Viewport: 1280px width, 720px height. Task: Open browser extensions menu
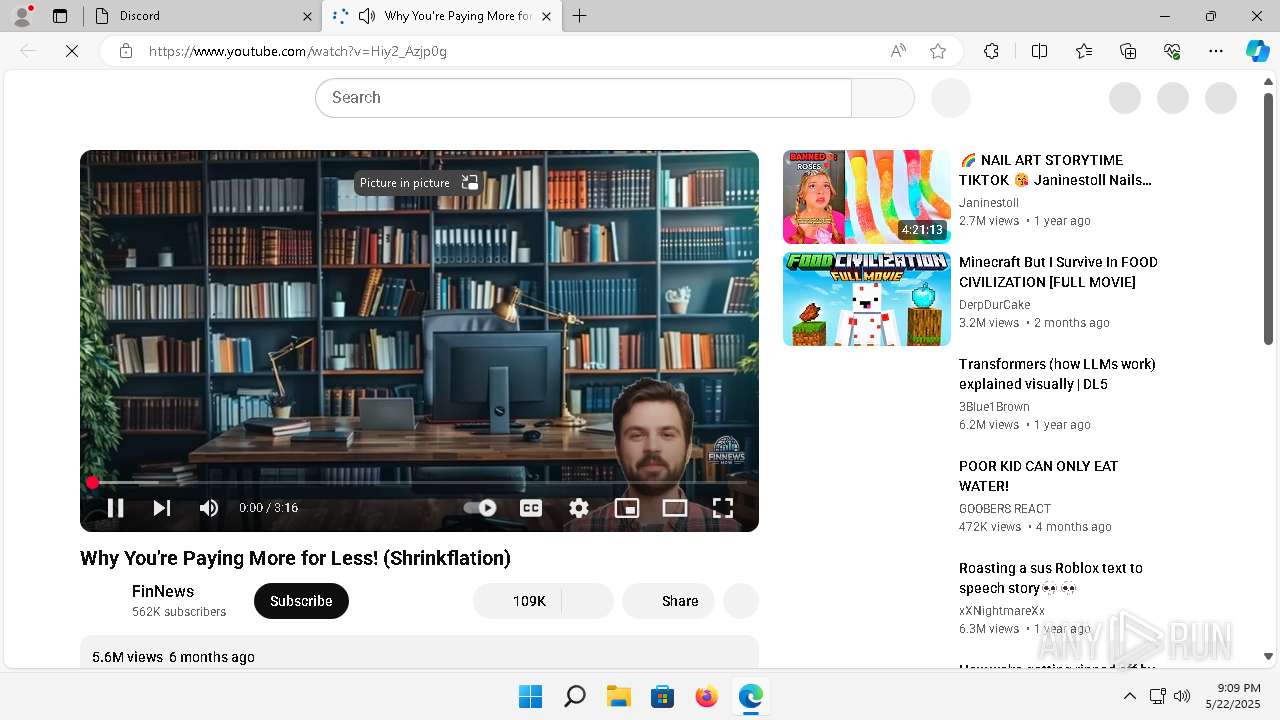[991, 51]
